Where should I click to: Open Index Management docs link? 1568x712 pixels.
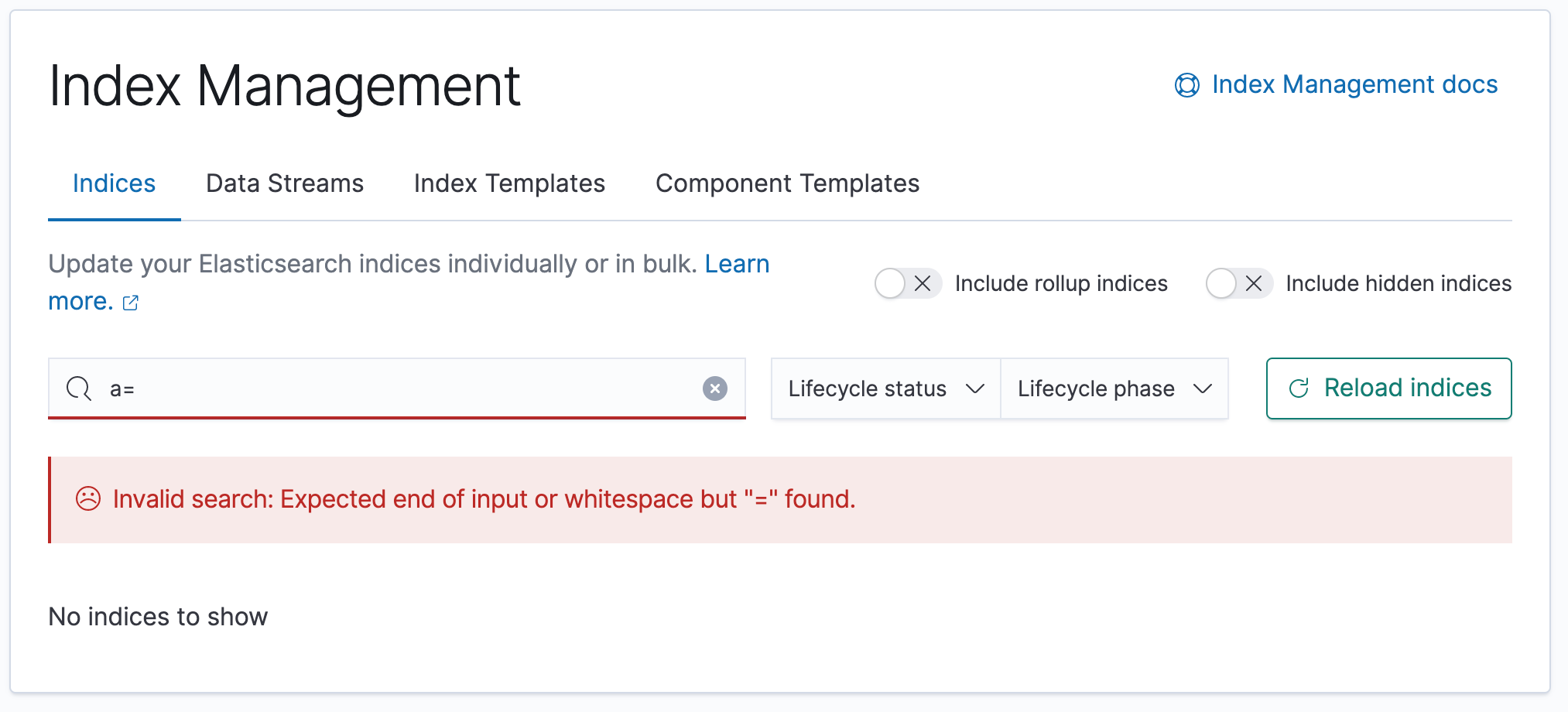click(x=1354, y=84)
